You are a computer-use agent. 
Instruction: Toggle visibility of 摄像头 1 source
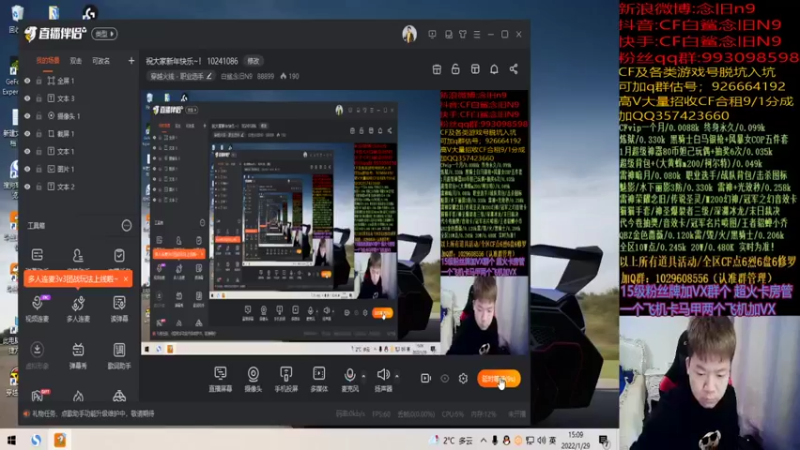coord(27,116)
